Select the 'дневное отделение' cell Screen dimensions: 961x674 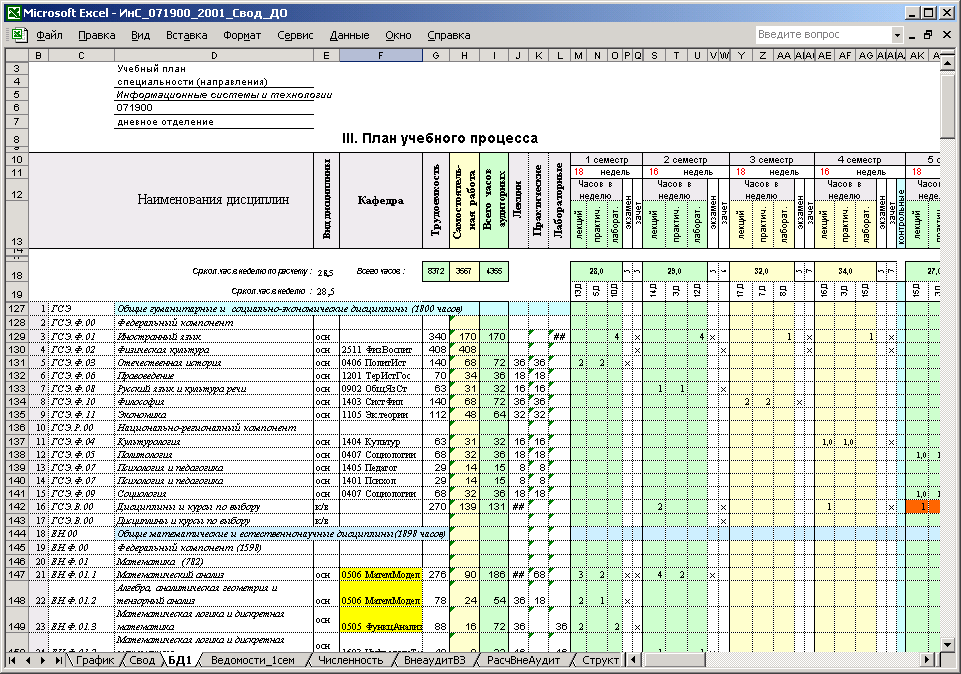coord(214,121)
